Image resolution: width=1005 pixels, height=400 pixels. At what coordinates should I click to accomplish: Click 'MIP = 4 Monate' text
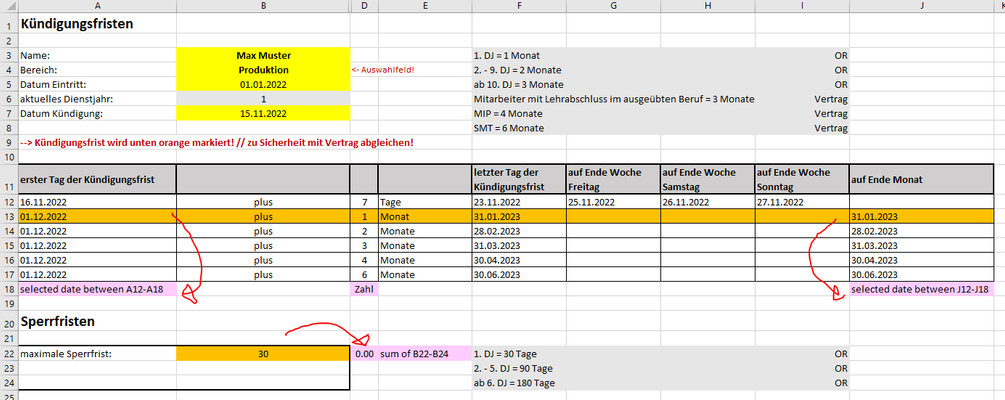(508, 113)
